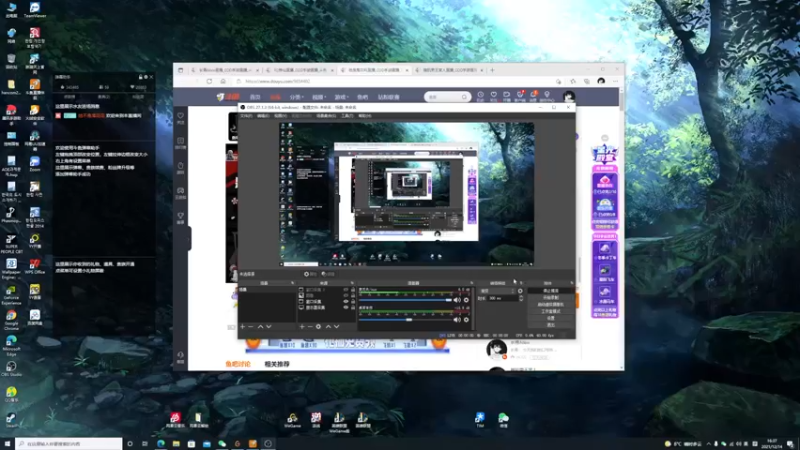Remove selected scene with minus icon
This screenshot has height=450, width=800.
click(x=251, y=327)
